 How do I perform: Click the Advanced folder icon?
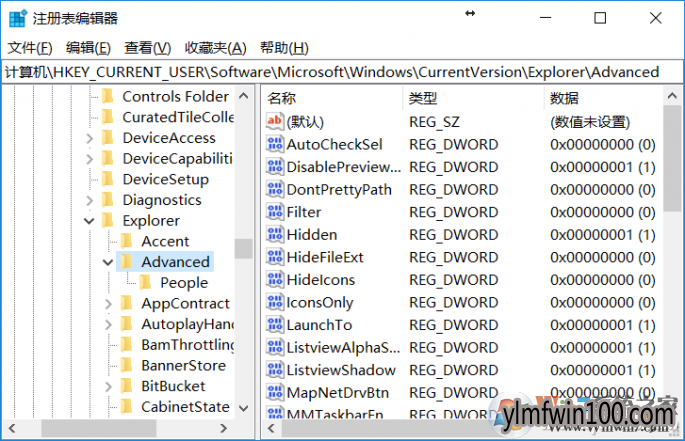click(127, 261)
